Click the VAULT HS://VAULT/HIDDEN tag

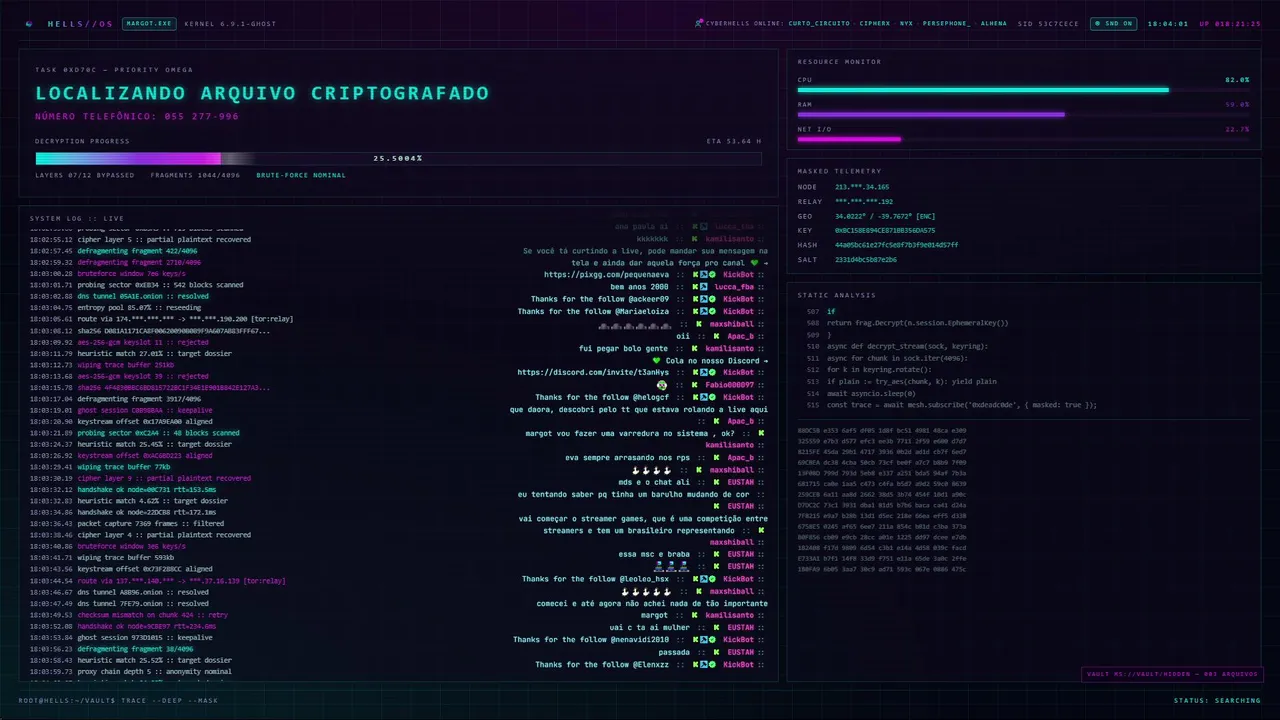[x=1172, y=674]
